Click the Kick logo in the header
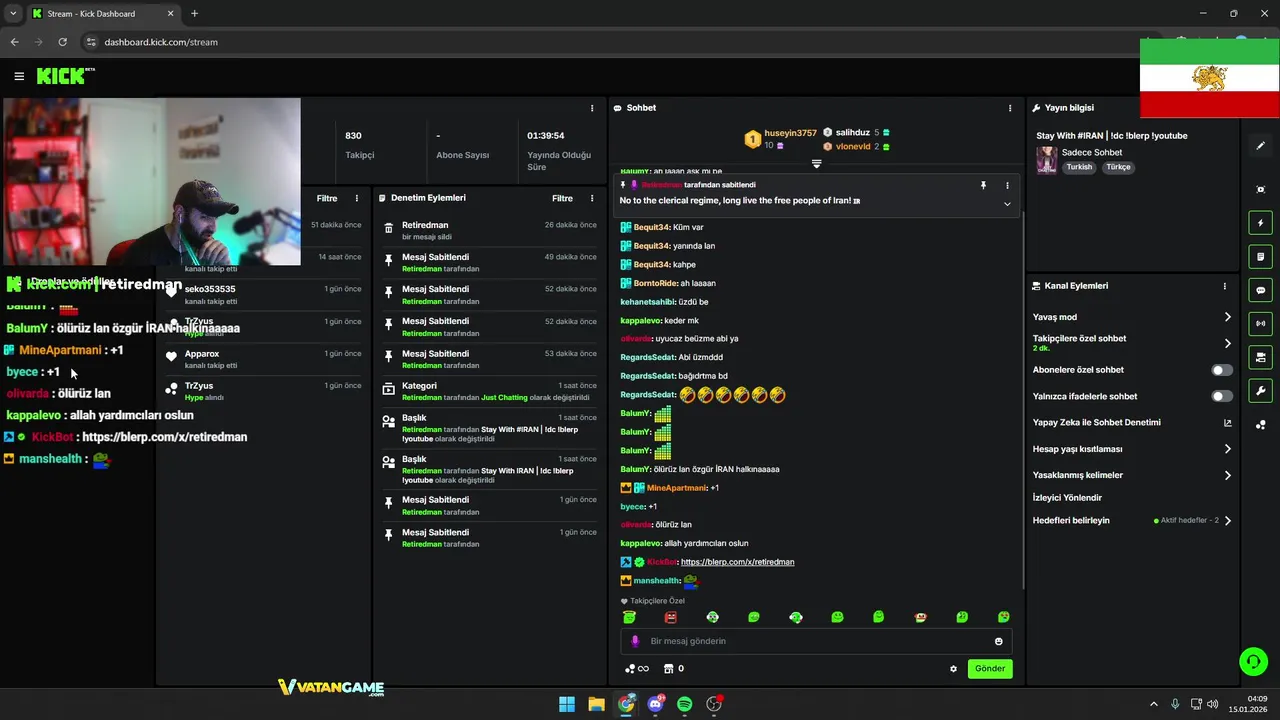Viewport: 1280px width, 720px height. (x=65, y=76)
